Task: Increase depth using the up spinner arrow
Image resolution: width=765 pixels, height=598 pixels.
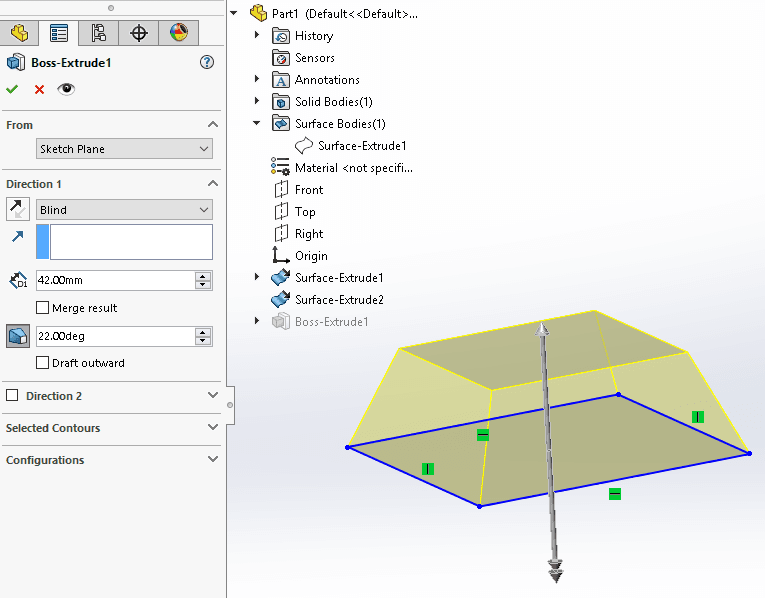Action: [203, 277]
